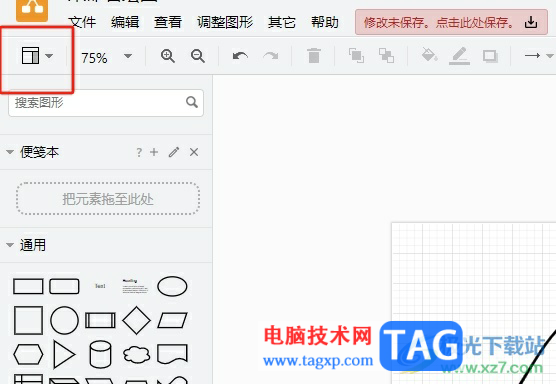
Task: Click the scratchpad help question mark
Action: [x=139, y=152]
